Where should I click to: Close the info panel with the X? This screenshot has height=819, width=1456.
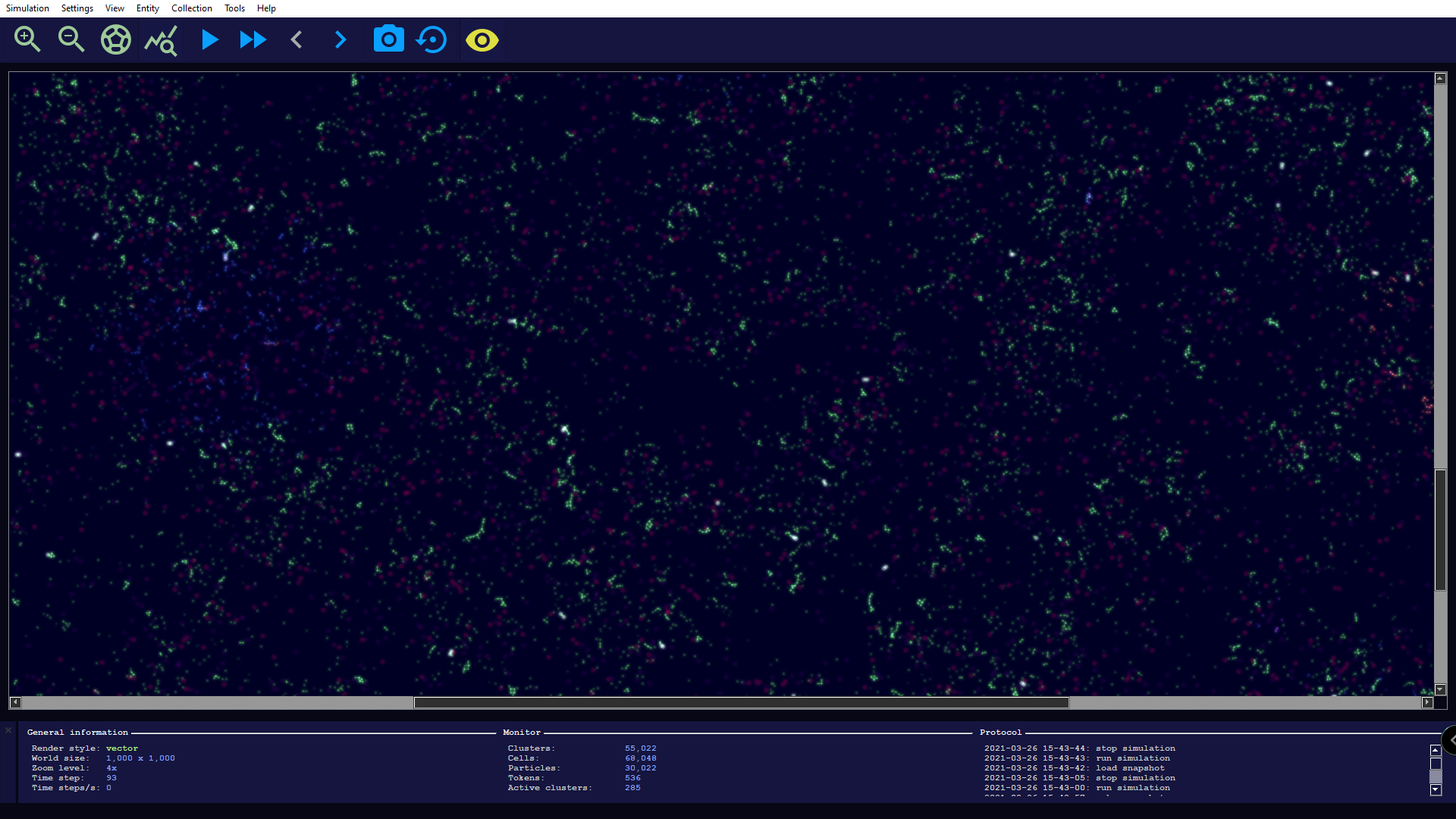pos(8,731)
